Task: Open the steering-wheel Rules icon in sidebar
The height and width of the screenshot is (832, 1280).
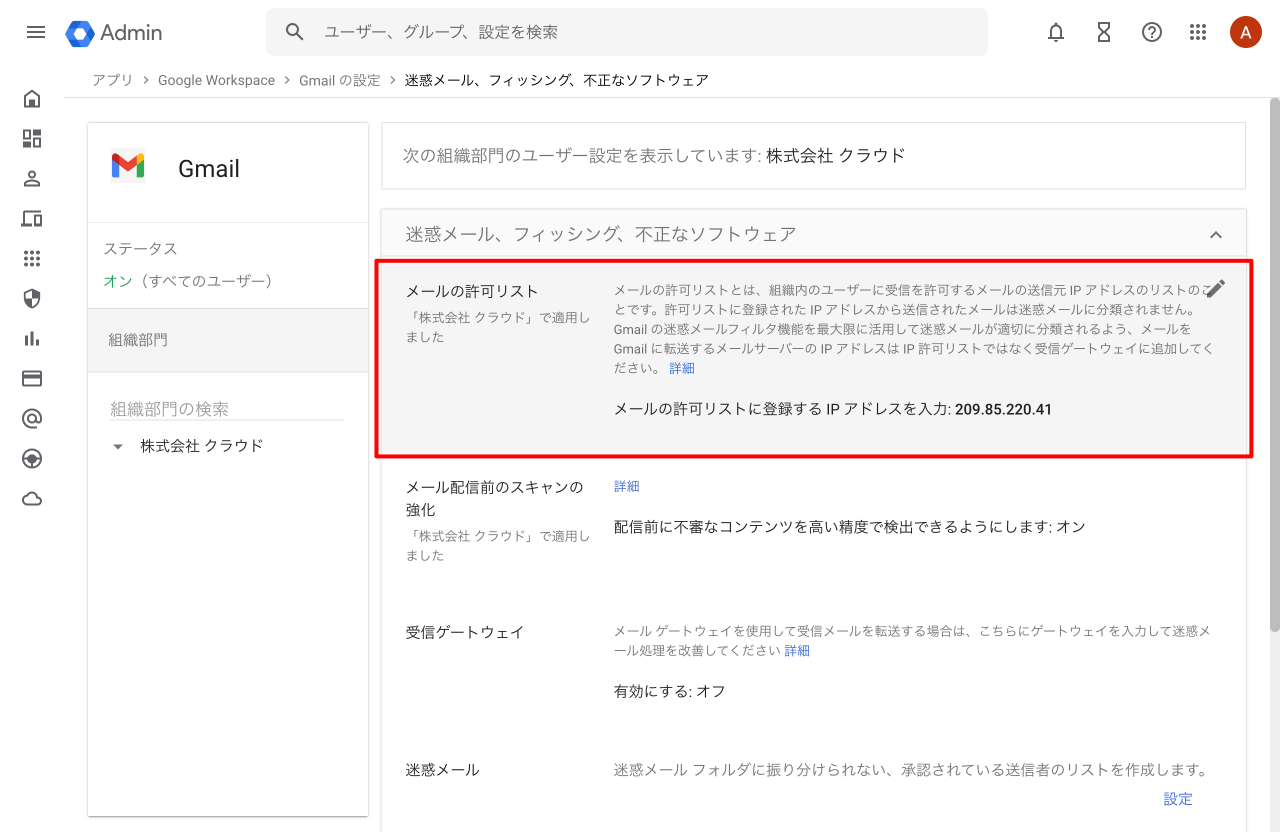Action: [x=32, y=459]
